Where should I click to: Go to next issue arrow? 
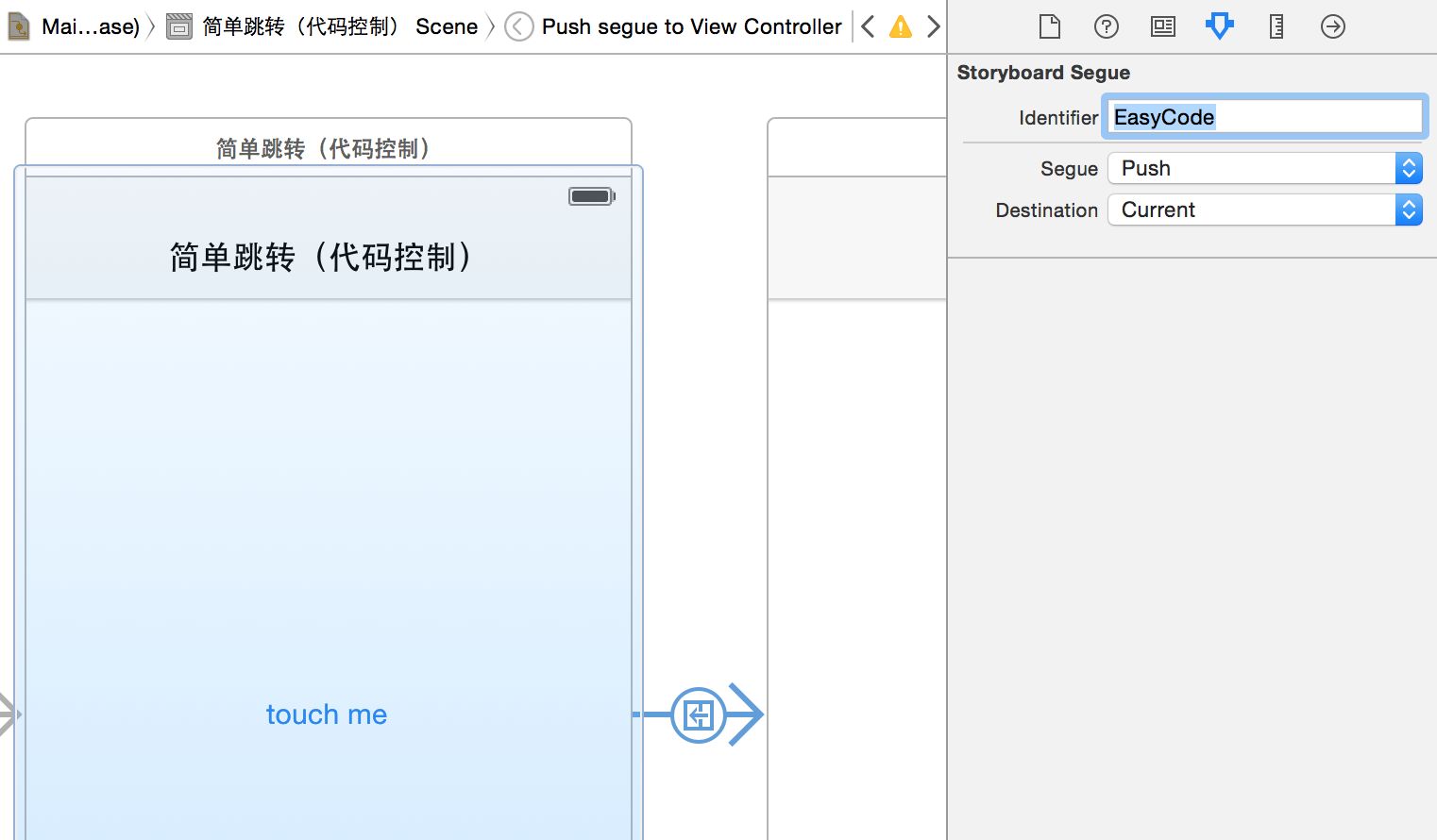pyautogui.click(x=934, y=26)
